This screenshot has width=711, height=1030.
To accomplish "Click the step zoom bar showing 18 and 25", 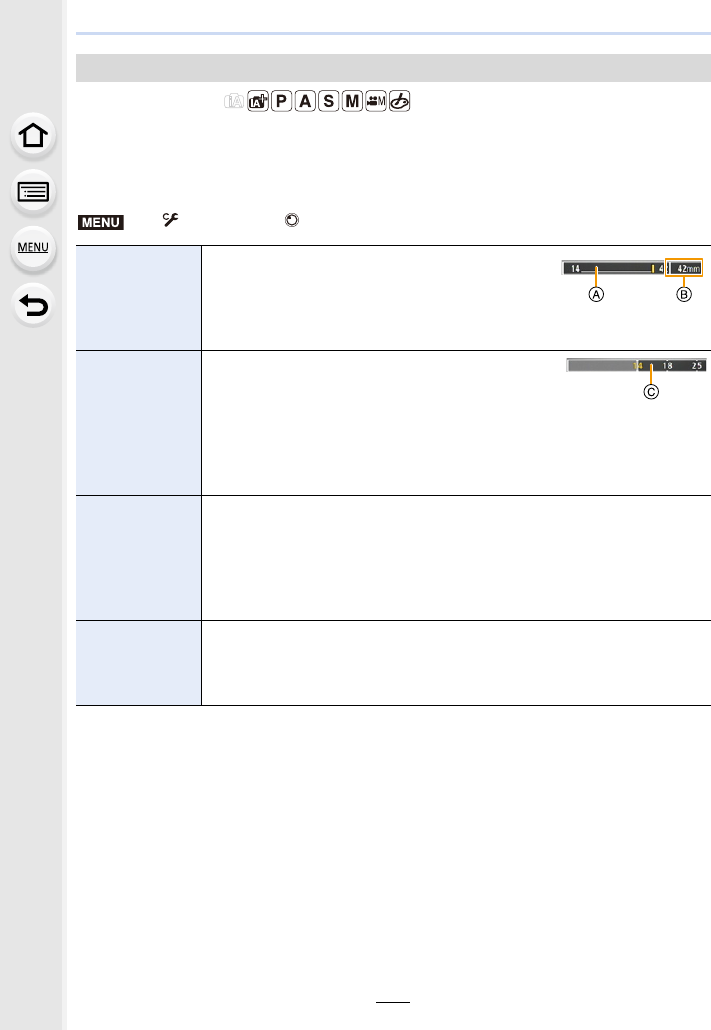I will pos(636,365).
